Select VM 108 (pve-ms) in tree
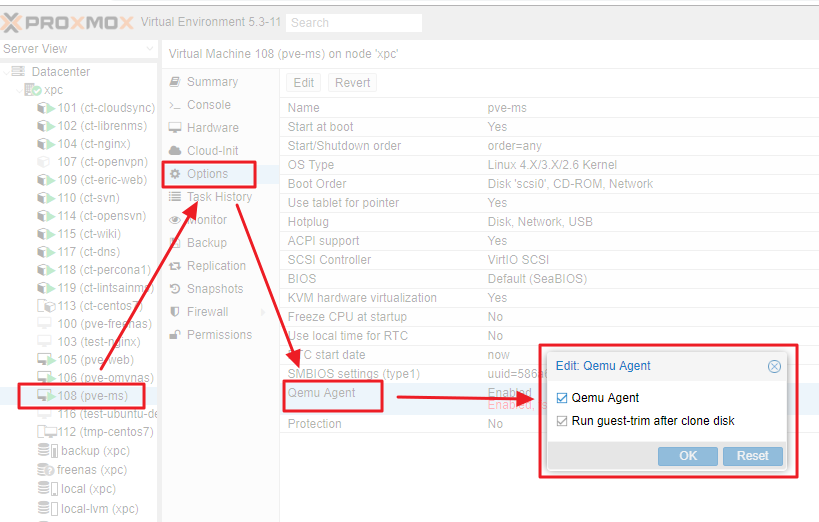 (78, 396)
